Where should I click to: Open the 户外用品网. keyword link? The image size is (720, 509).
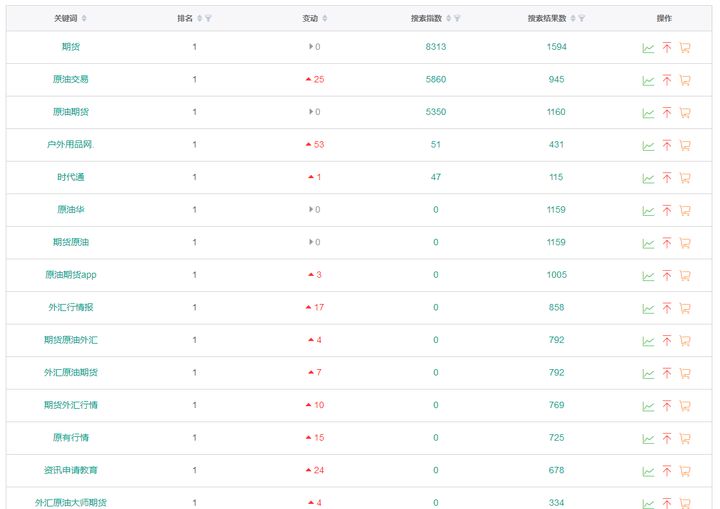click(x=70, y=144)
